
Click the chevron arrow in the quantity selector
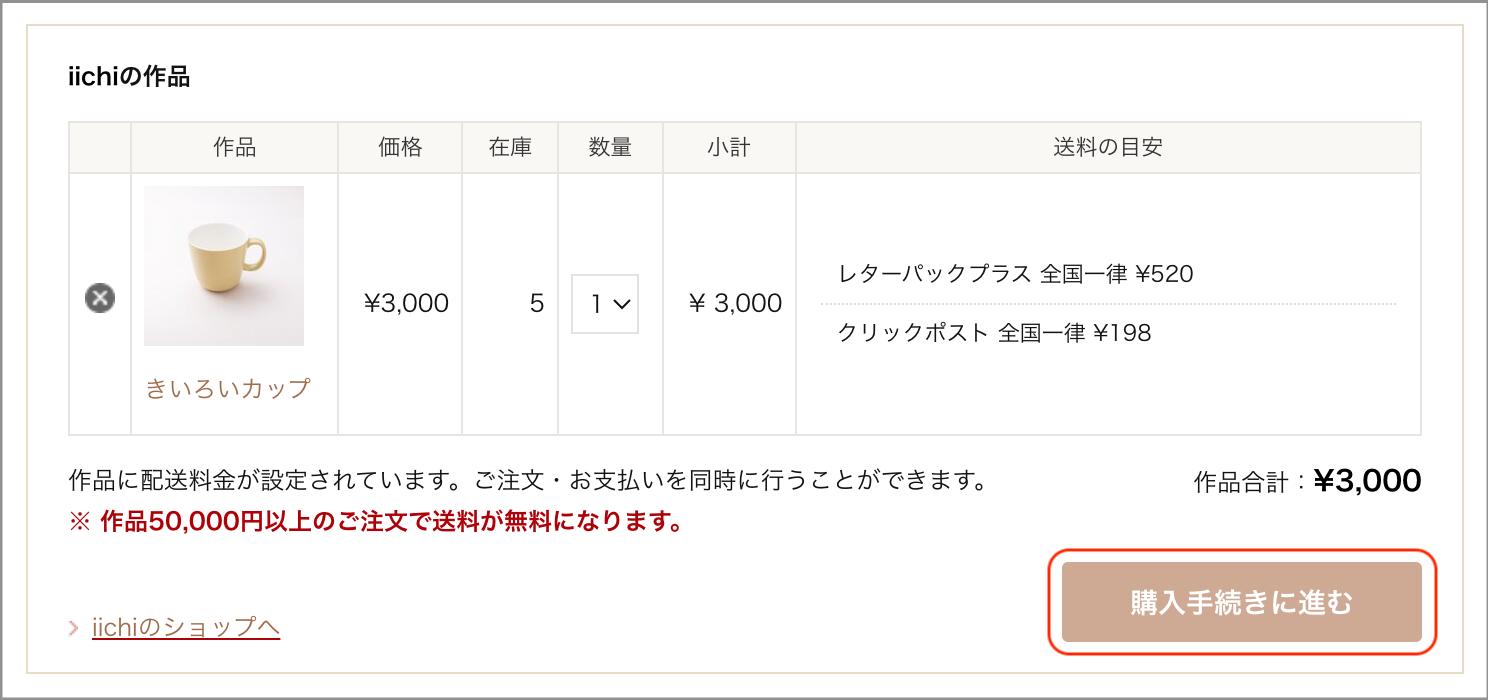621,304
